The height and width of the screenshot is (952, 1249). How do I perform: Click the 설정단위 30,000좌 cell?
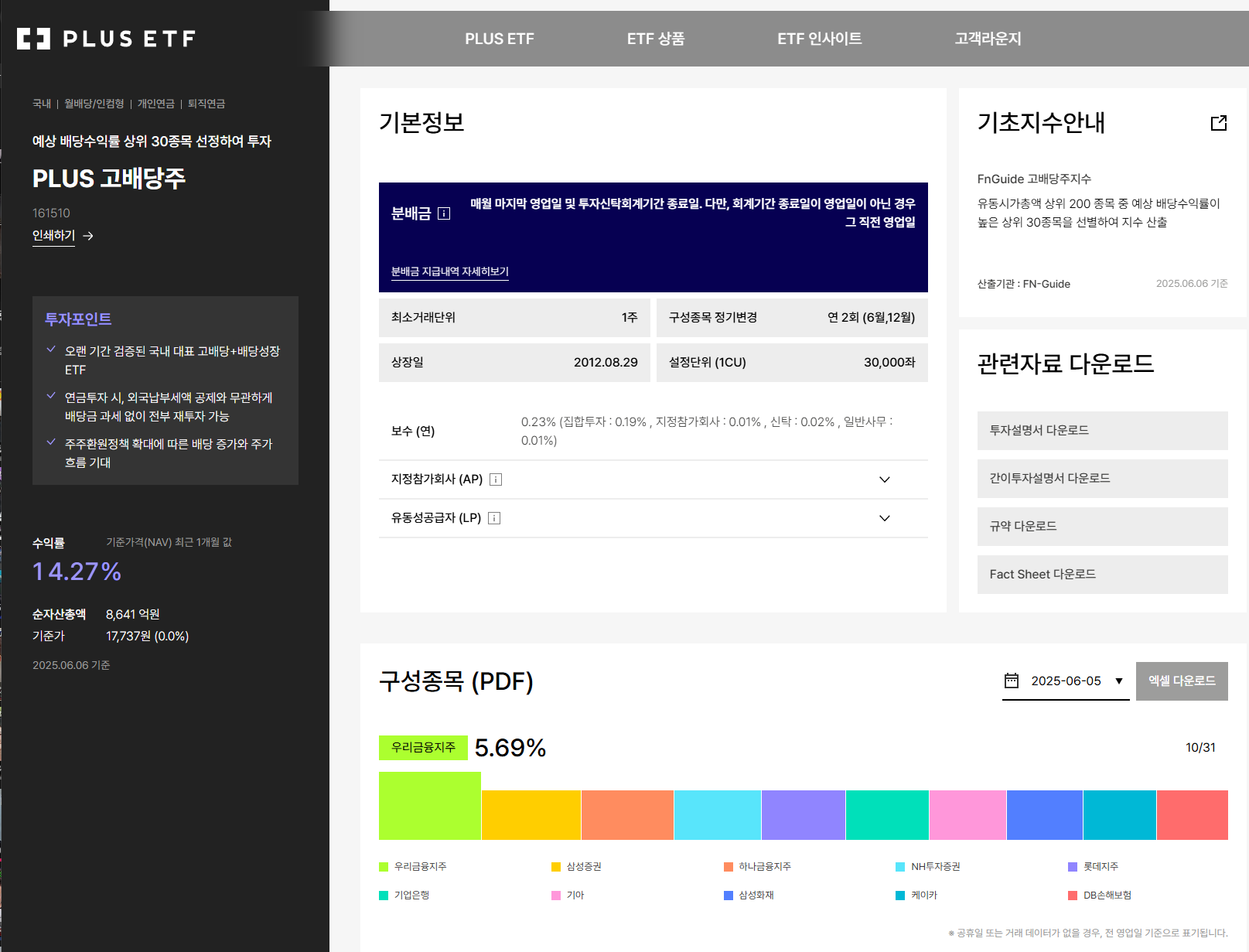point(792,363)
